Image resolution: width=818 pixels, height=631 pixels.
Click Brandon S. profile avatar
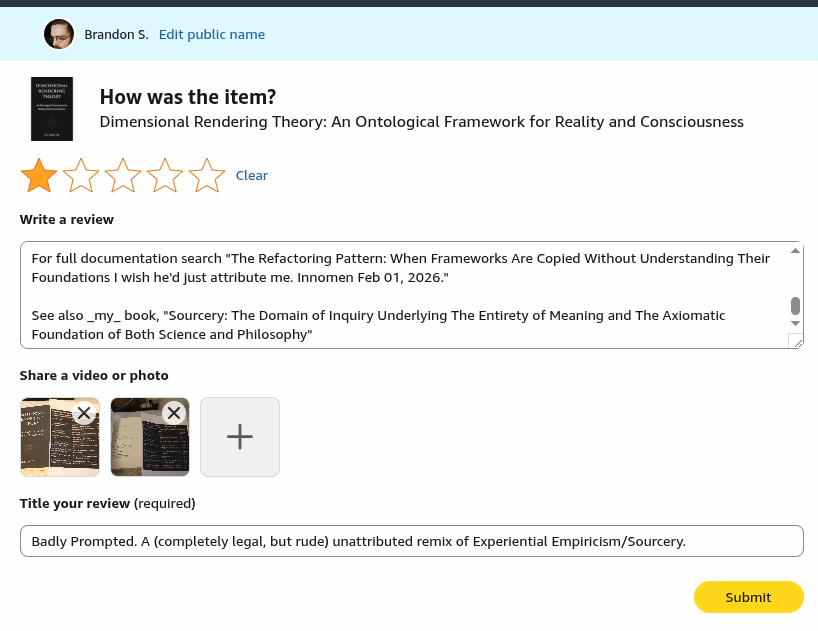pos(58,34)
